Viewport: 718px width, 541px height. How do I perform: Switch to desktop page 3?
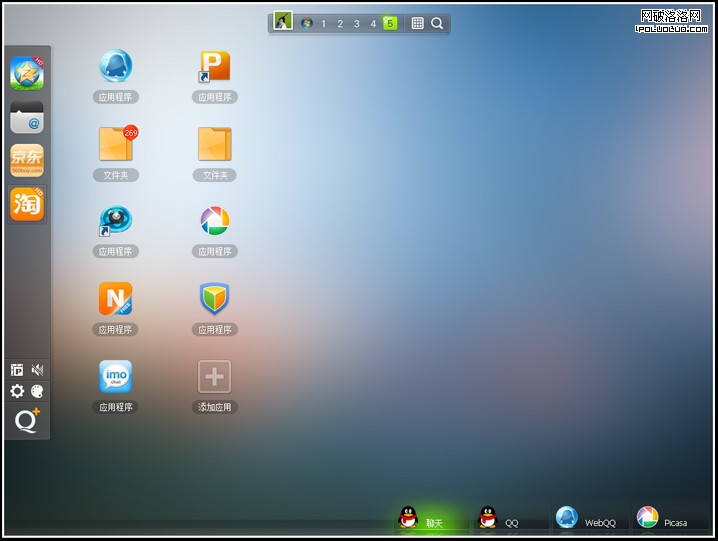click(356, 23)
